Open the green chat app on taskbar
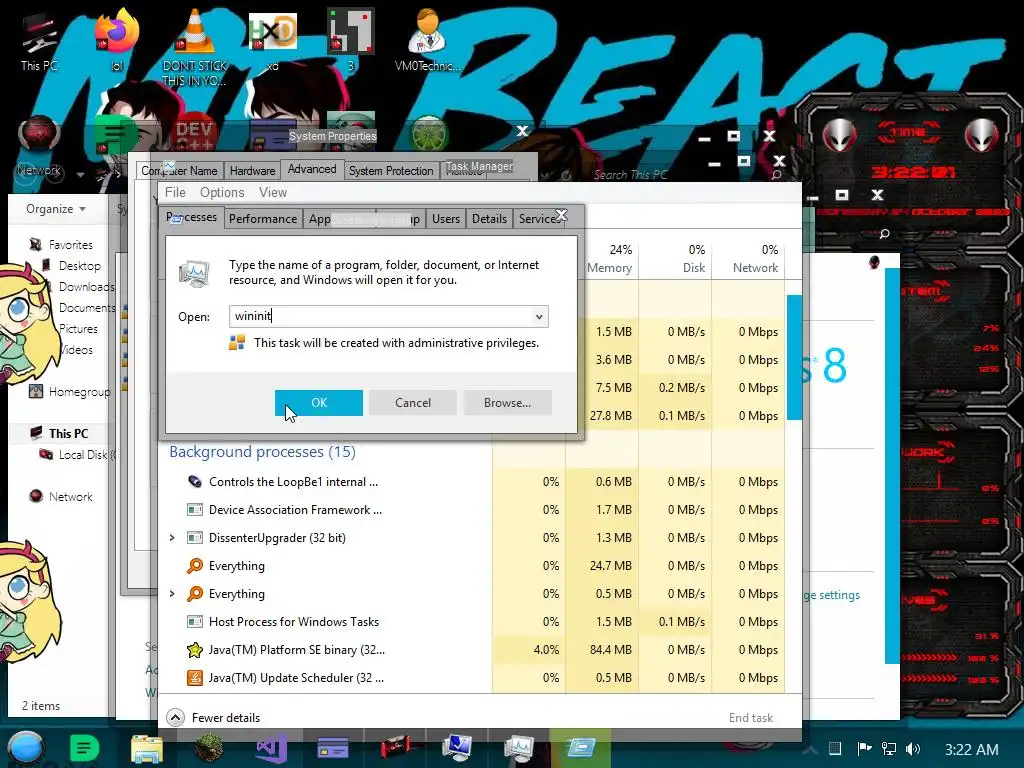The image size is (1024, 768). coord(84,748)
